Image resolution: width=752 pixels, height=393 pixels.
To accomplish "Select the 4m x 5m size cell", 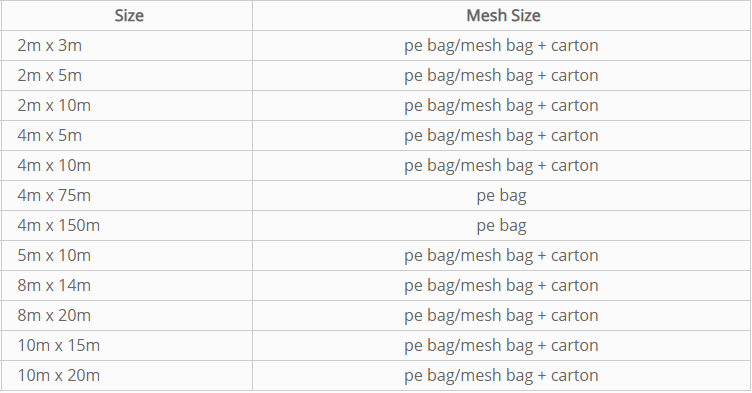I will 127,136.
